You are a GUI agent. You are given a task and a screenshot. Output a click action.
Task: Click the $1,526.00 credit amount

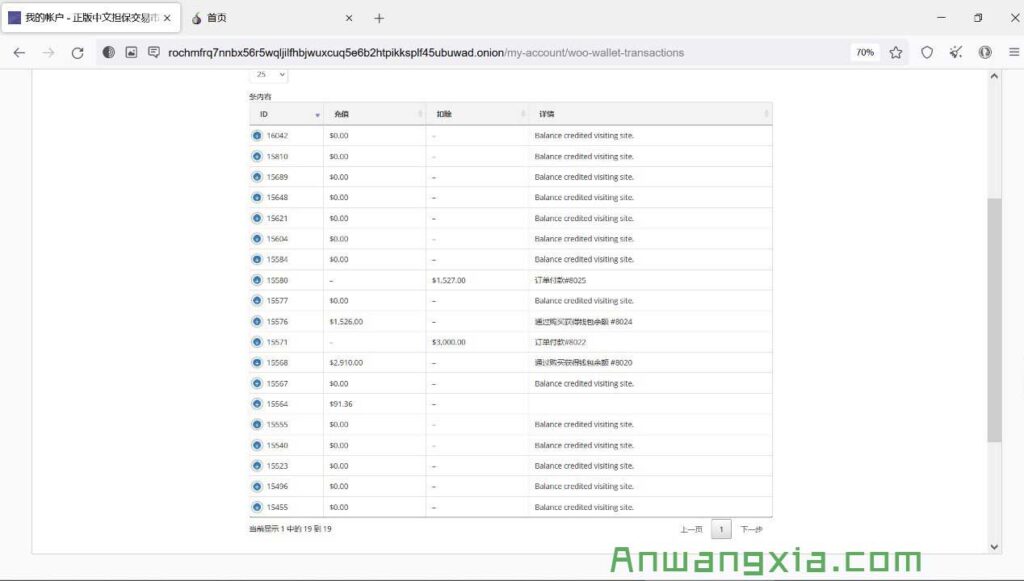pos(346,321)
